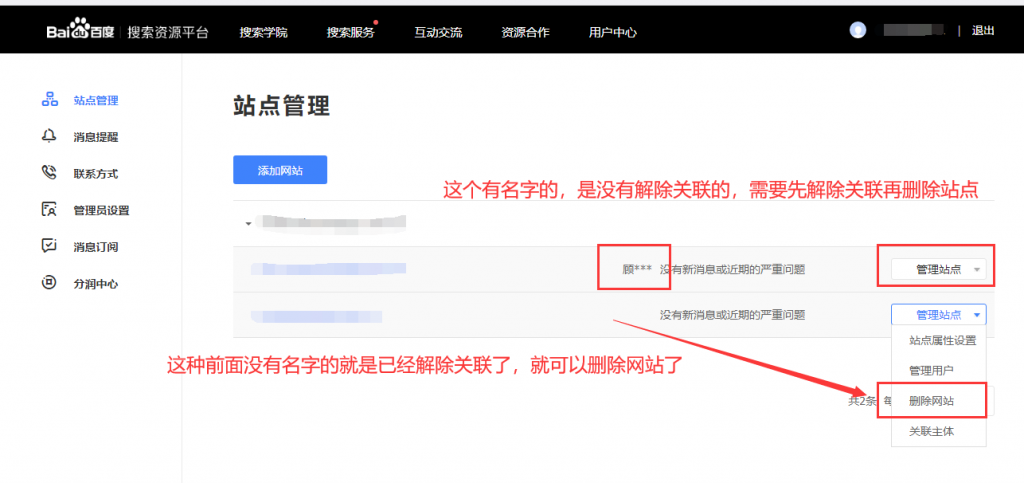Collapse the blurred site group triangle
This screenshot has height=483, width=1024.
pyautogui.click(x=248, y=224)
